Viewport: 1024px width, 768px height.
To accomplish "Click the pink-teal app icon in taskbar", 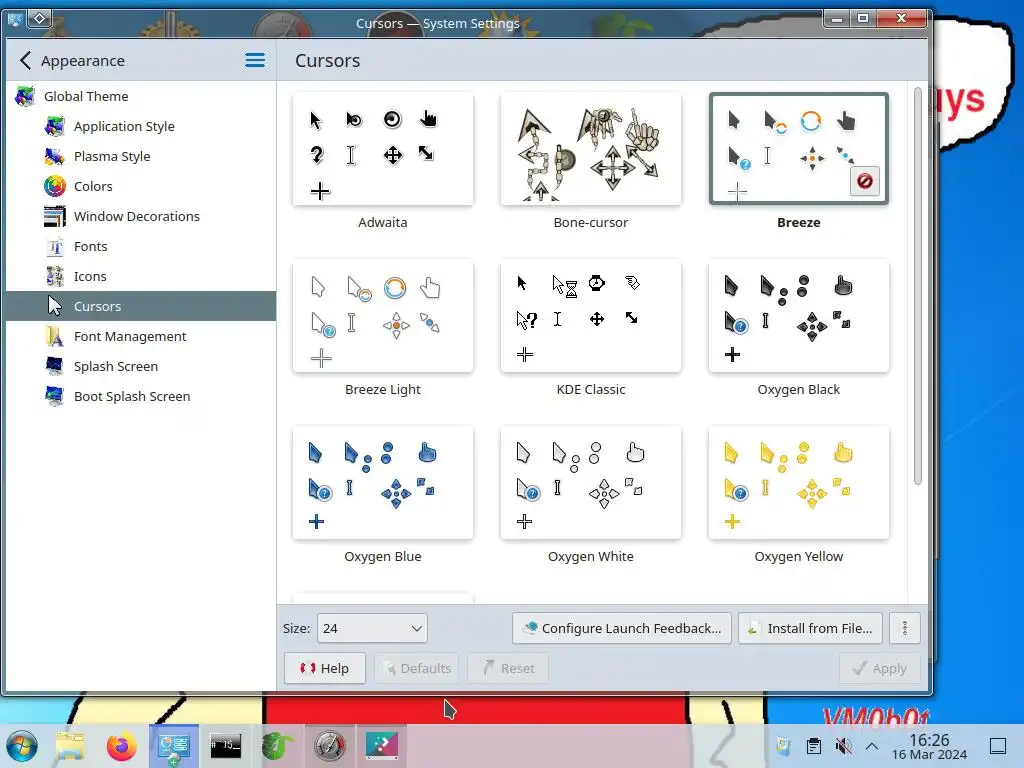I will 381,746.
